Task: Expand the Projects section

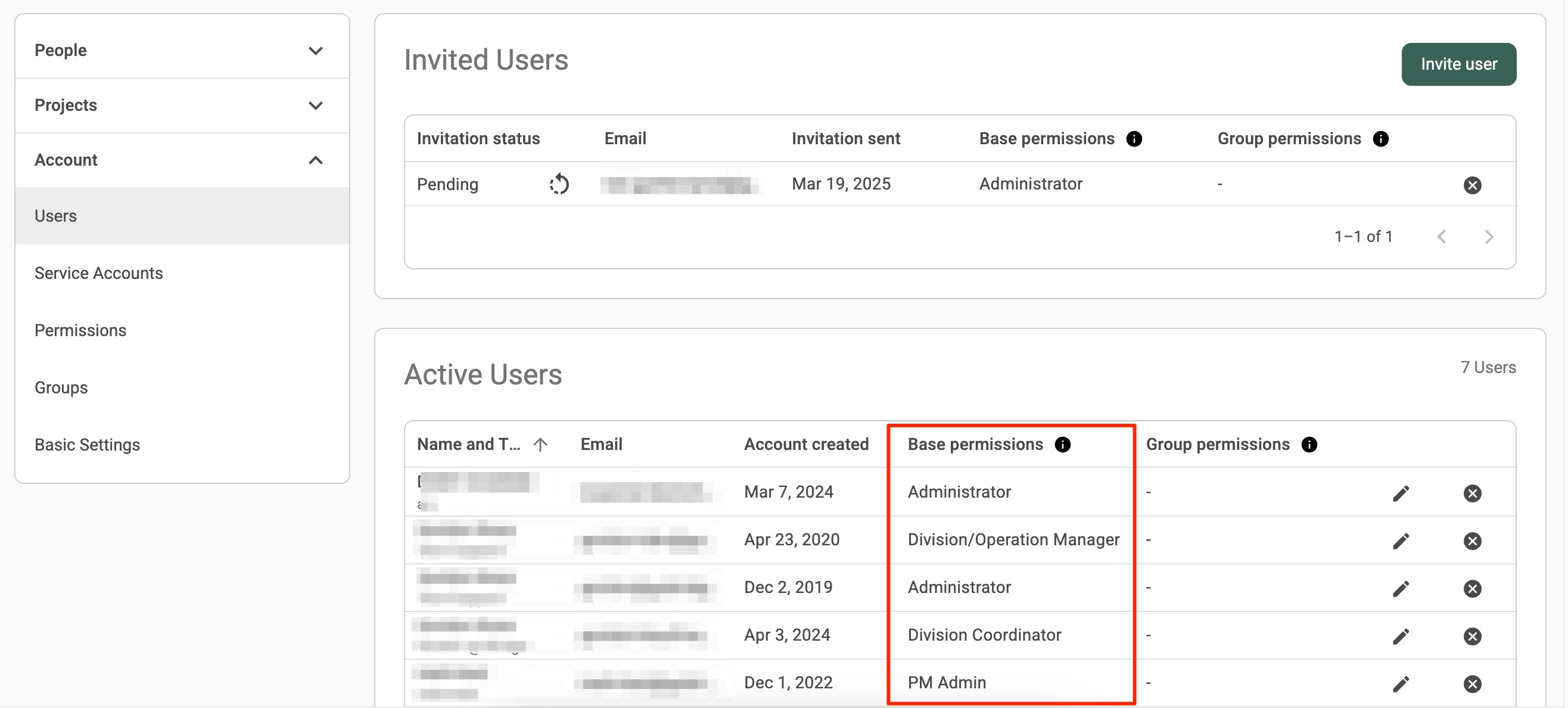Action: point(182,105)
